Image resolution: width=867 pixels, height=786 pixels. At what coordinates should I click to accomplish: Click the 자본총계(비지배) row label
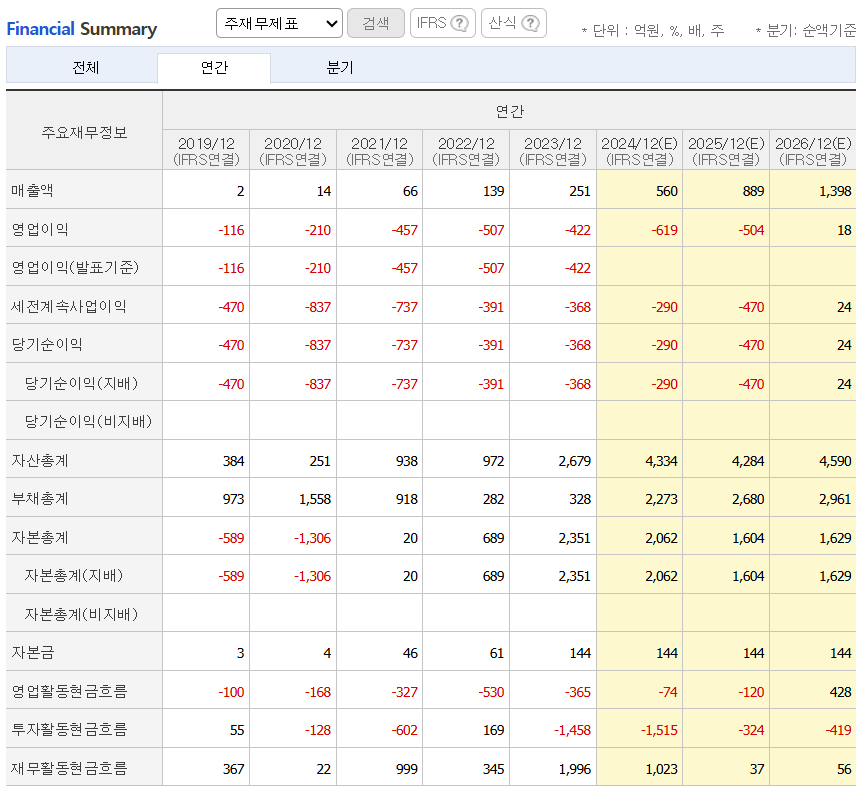(x=81, y=614)
